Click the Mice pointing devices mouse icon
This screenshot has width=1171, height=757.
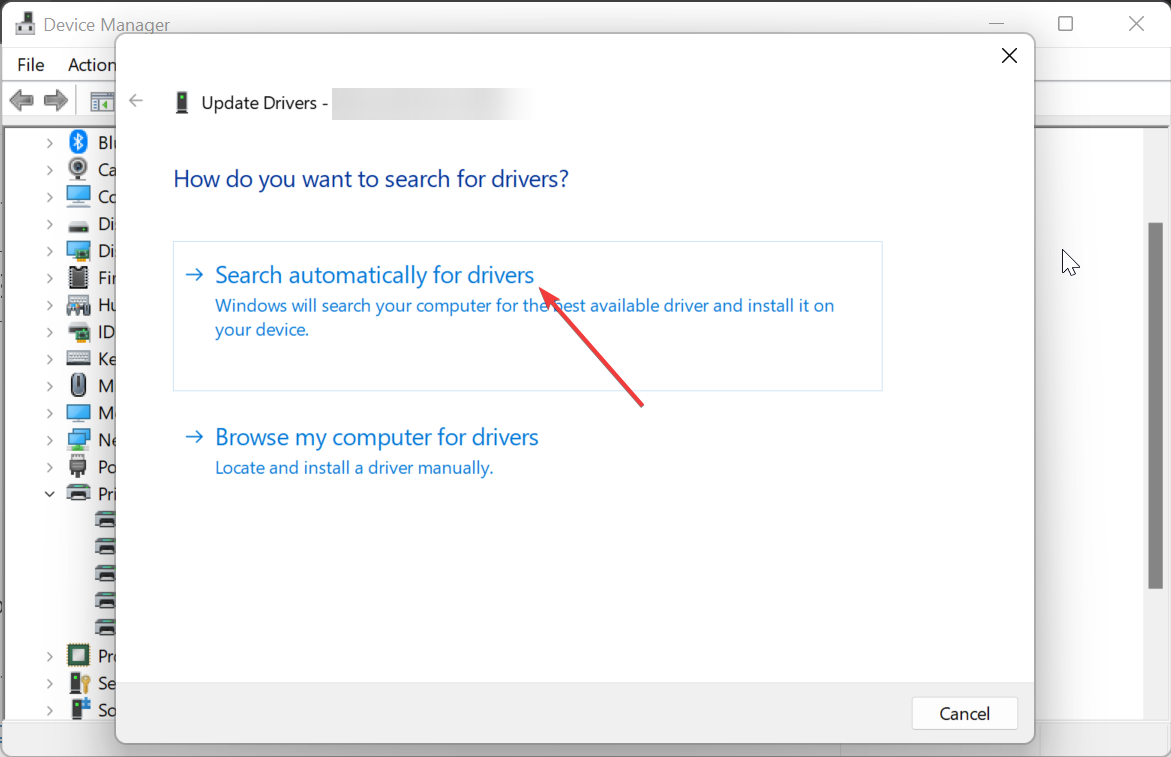point(78,385)
